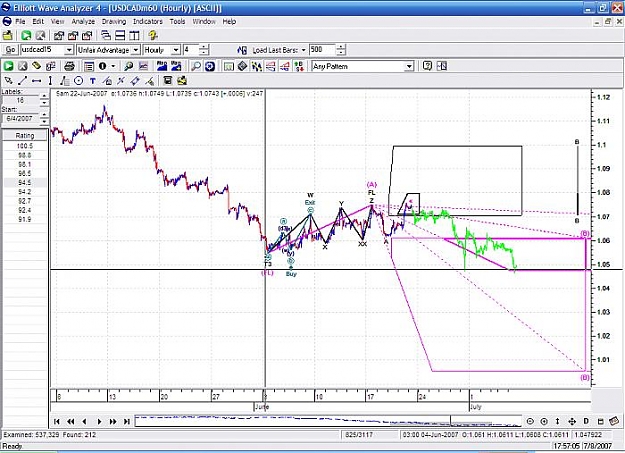Jump to last bar playback button

127,421
